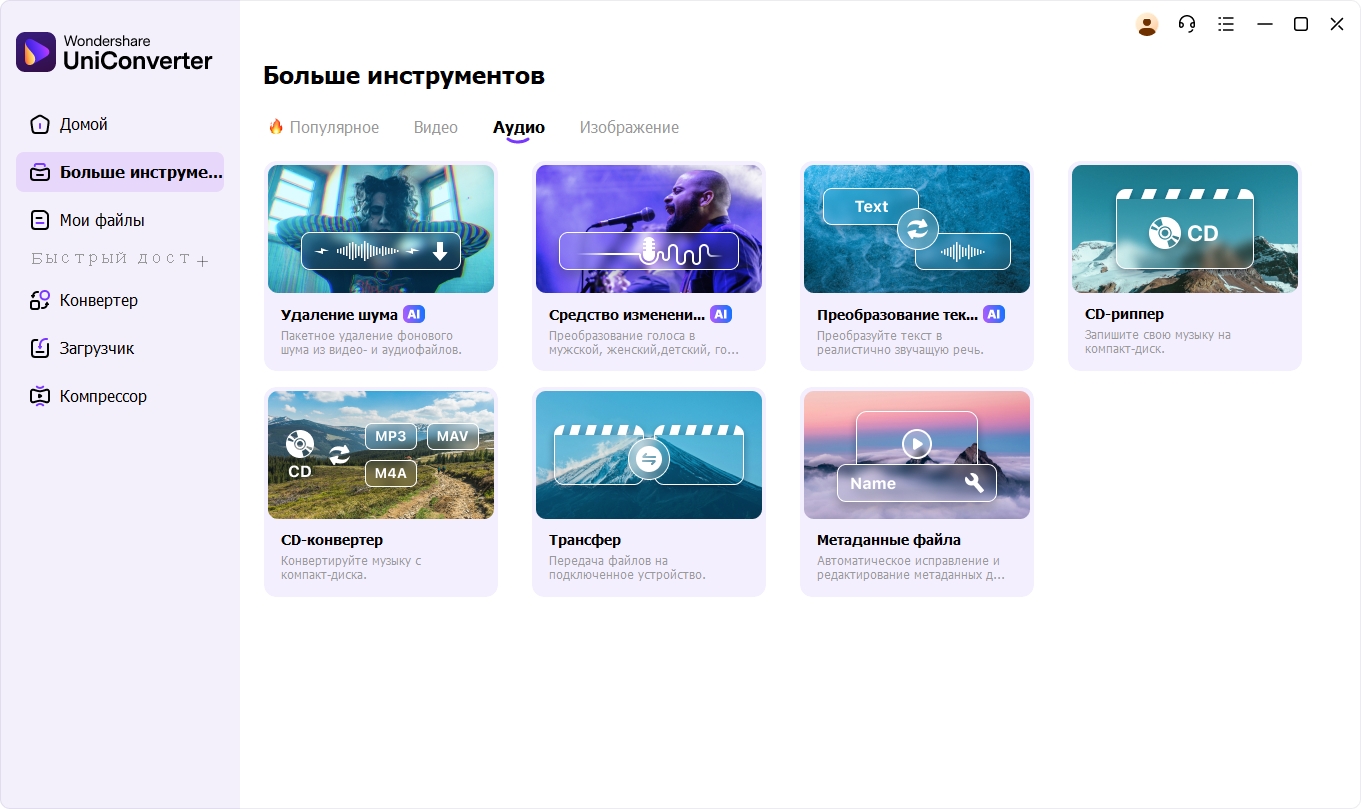
Task: Click the CD-конвертер title
Action: (332, 540)
